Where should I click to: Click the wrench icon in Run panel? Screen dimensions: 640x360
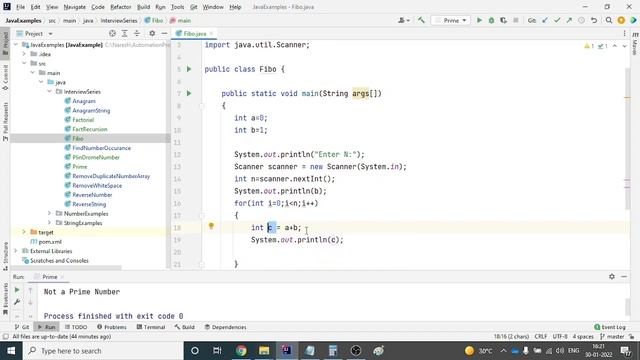(17, 302)
